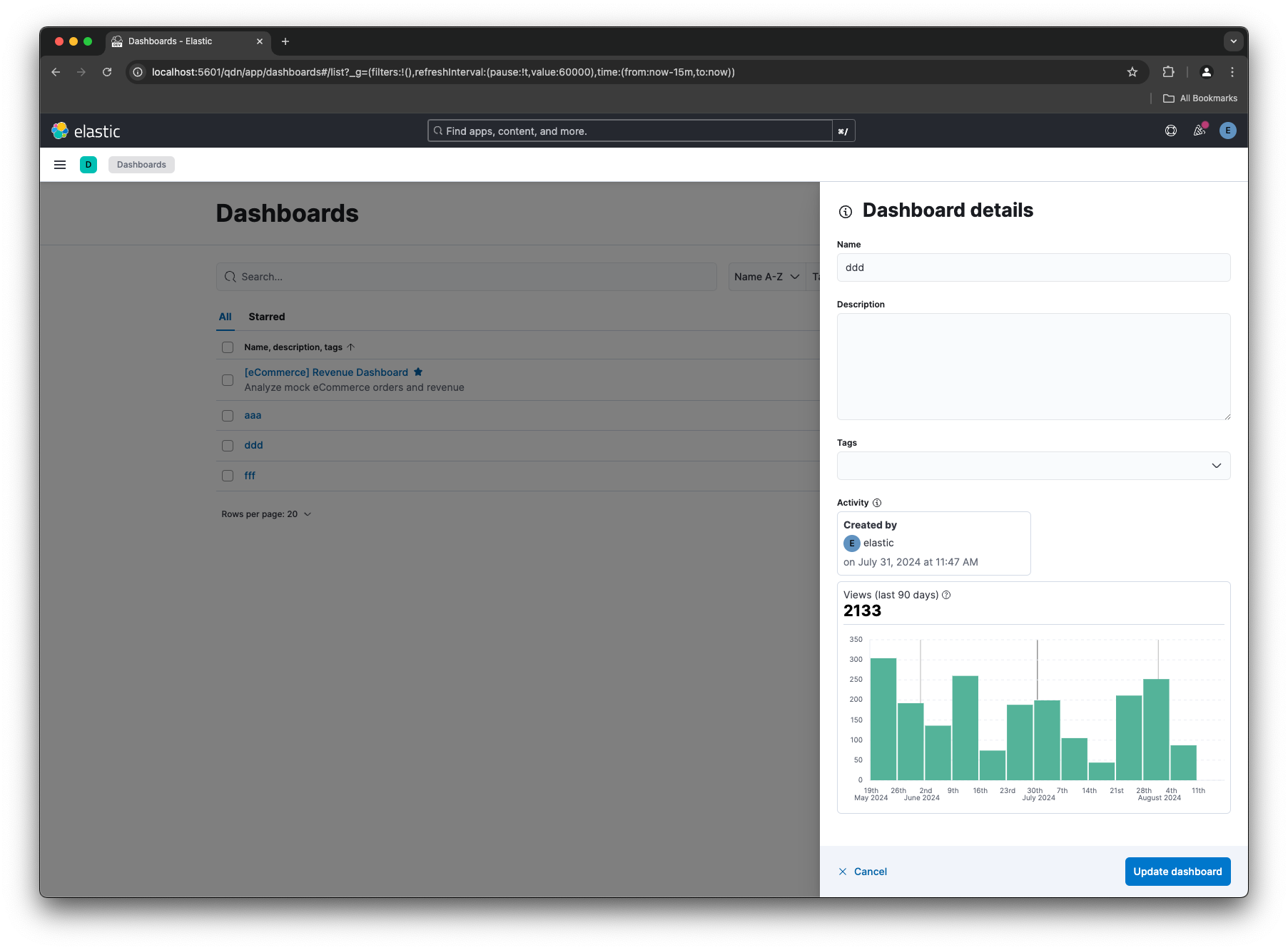Check the fff dashboard row
Screen dimensions: 1288x950
click(228, 476)
